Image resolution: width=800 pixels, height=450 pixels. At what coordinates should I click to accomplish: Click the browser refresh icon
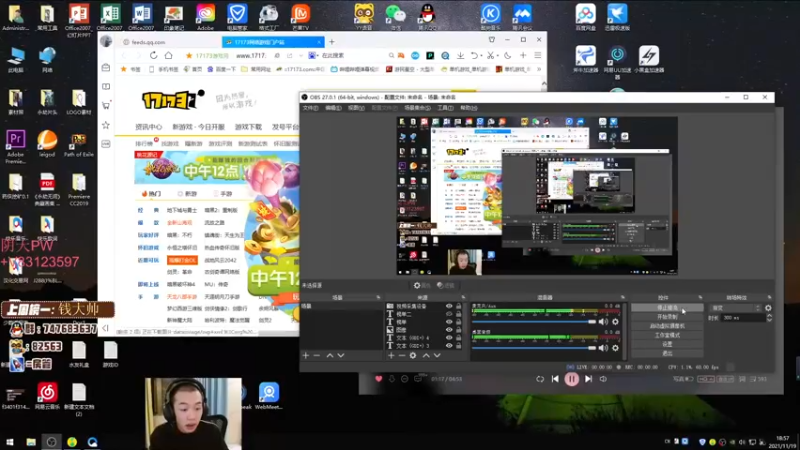pos(154,55)
